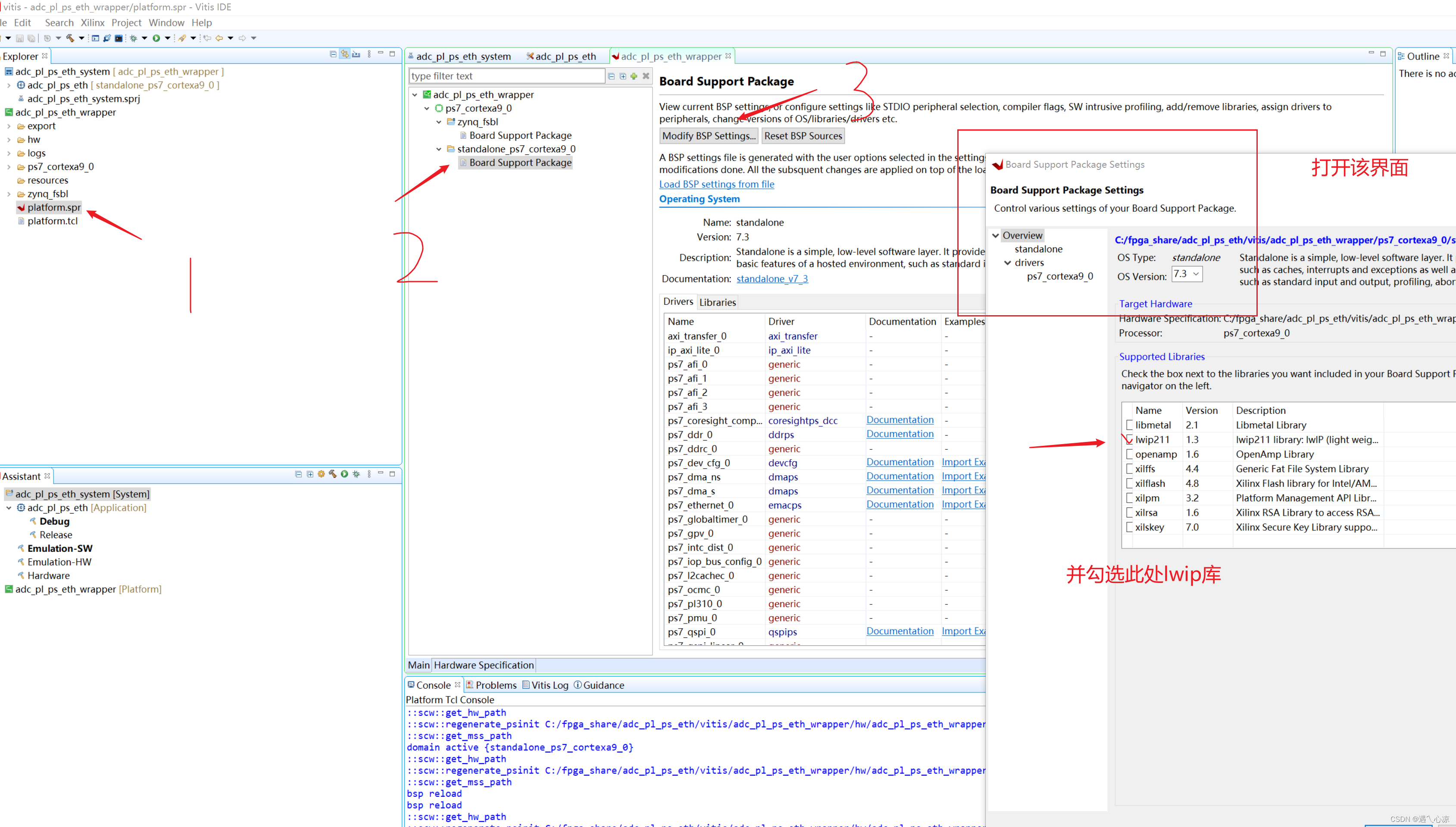Check the xilflash library checkbox
The width and height of the screenshot is (1456, 827).
coord(1130,484)
